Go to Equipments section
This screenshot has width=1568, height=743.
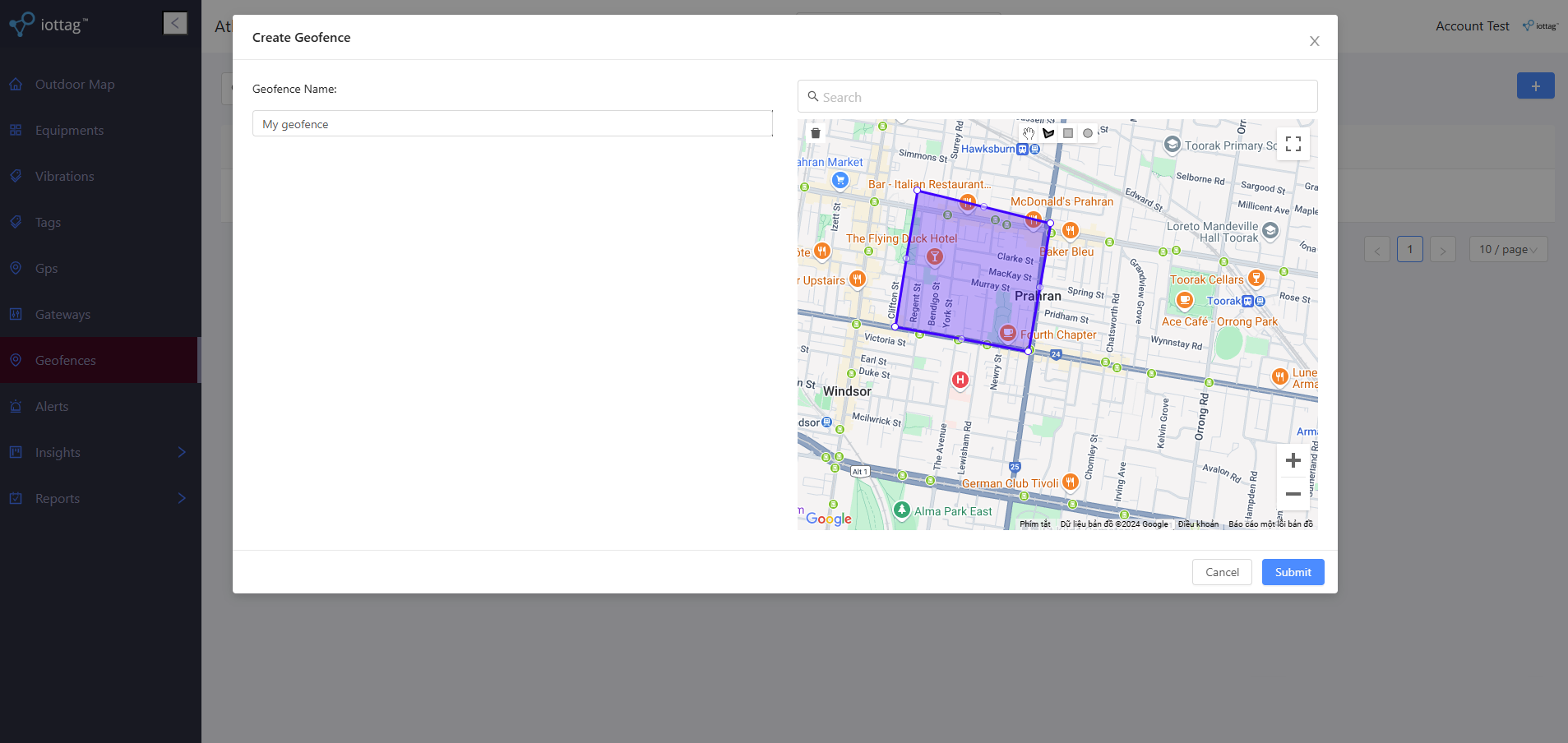[x=100, y=131]
